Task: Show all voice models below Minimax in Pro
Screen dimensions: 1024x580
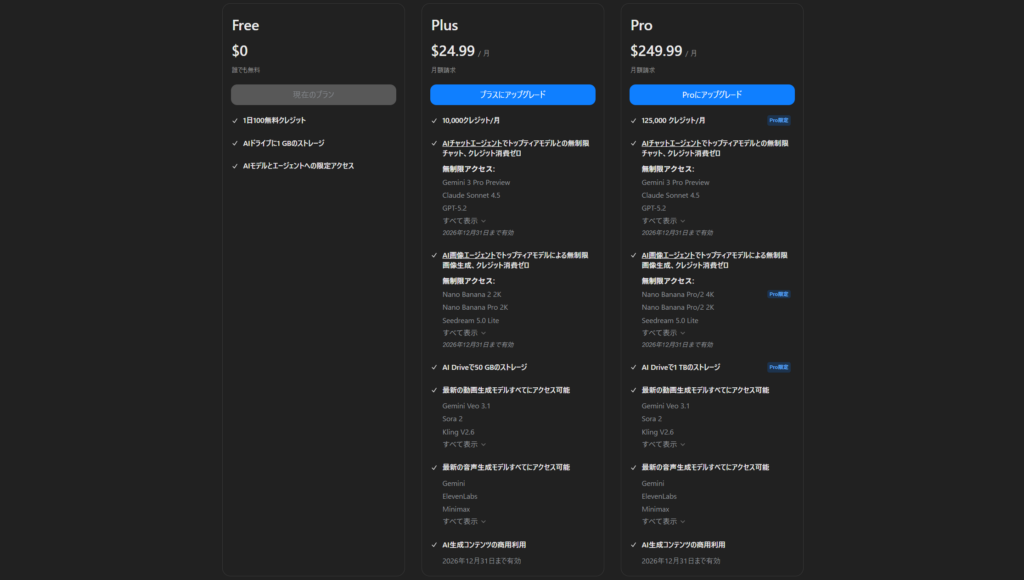Action: click(x=663, y=521)
